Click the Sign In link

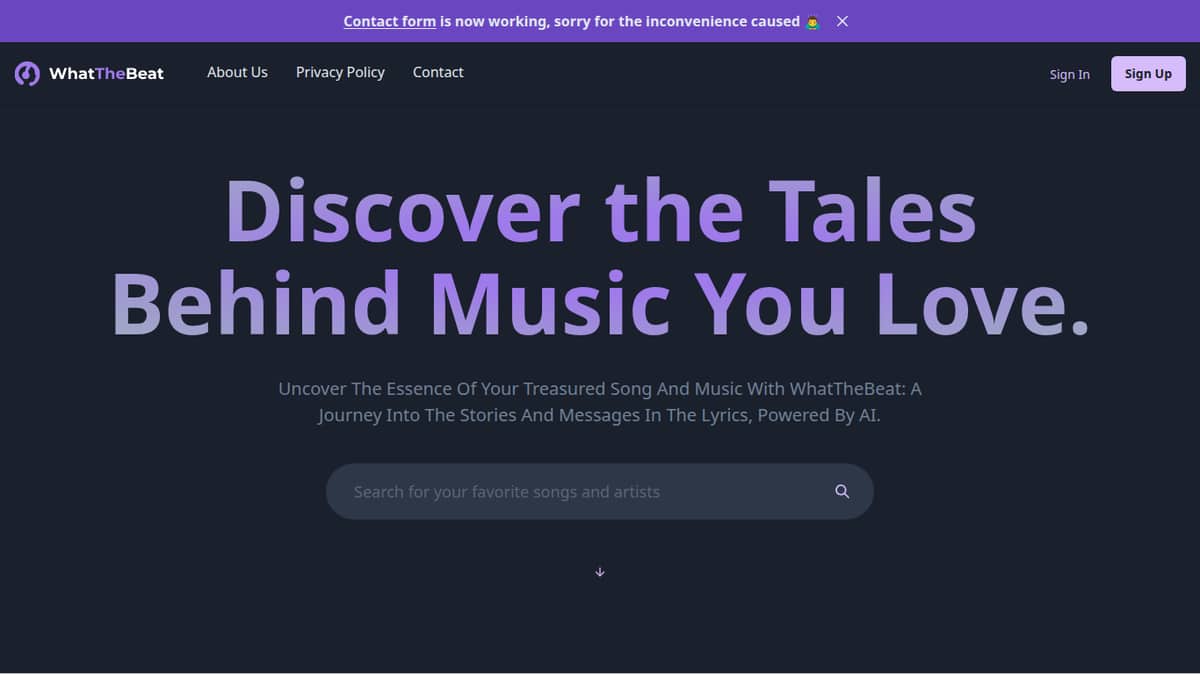tap(1069, 74)
